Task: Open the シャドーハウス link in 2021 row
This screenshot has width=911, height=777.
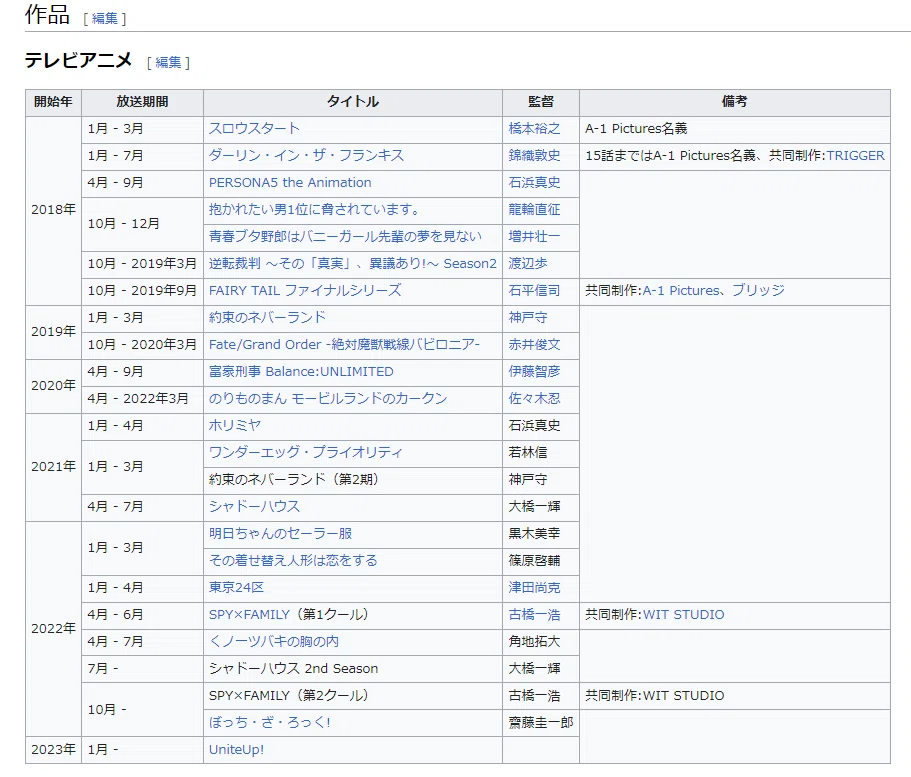Action: tap(254, 507)
